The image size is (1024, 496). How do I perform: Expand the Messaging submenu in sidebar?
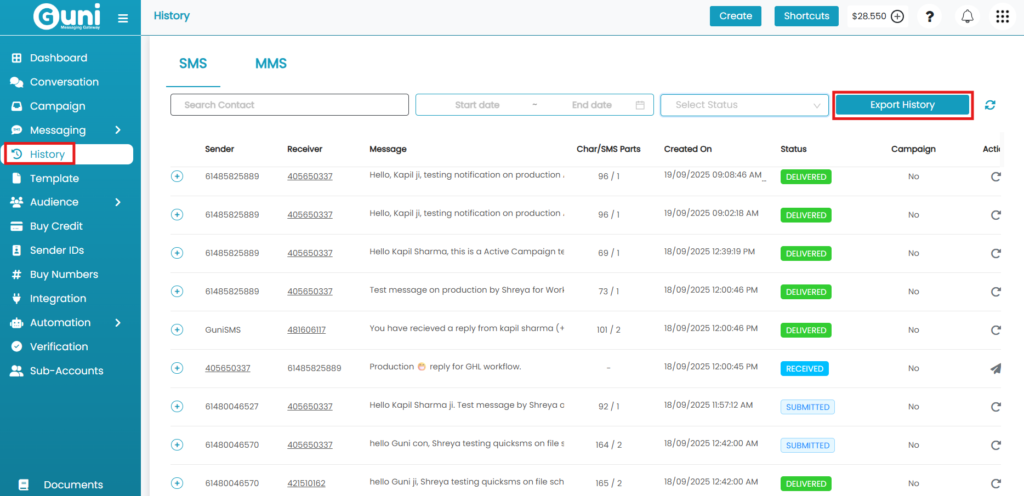click(117, 130)
